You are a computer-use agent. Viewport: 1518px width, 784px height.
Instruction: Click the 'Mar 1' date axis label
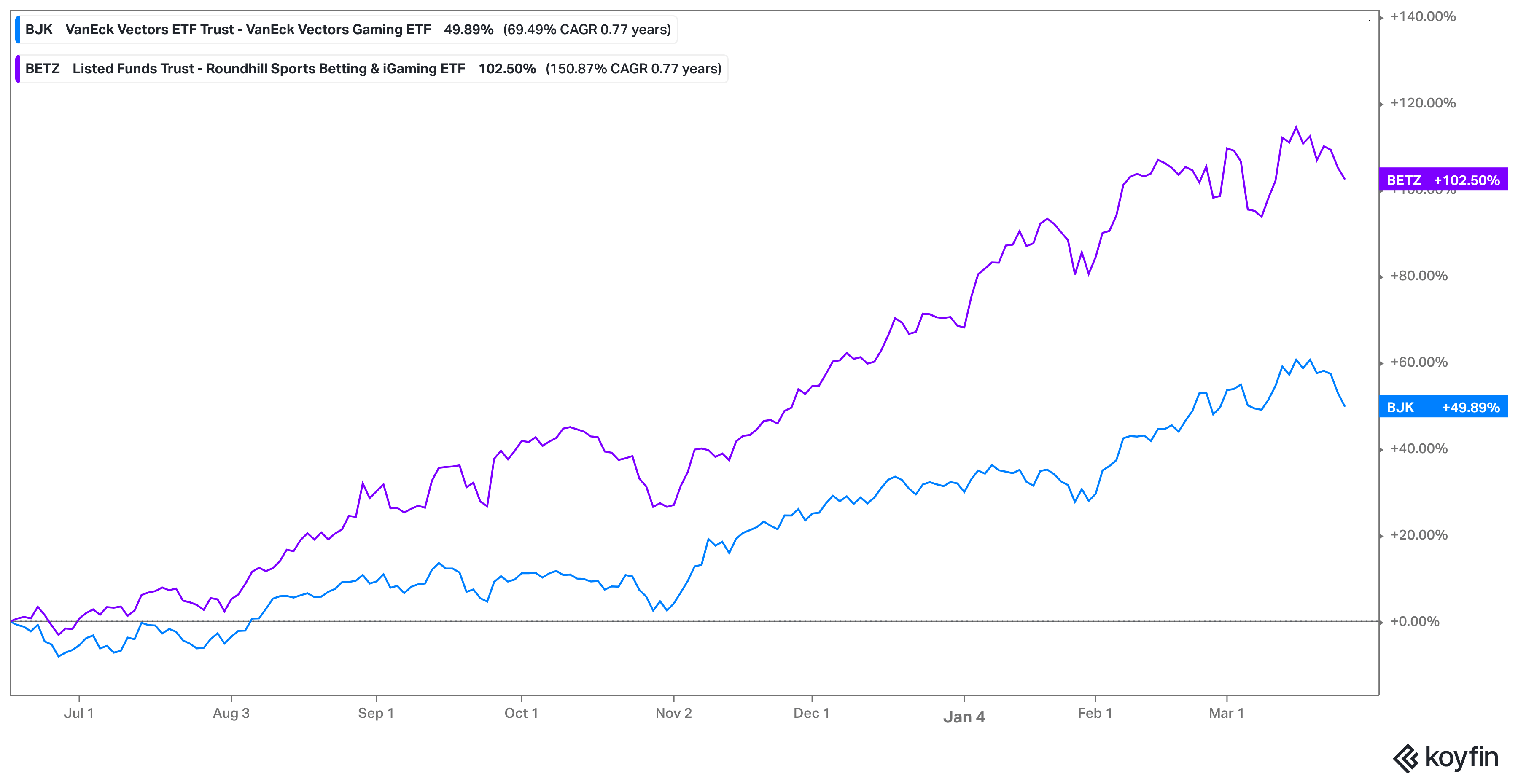[1226, 713]
